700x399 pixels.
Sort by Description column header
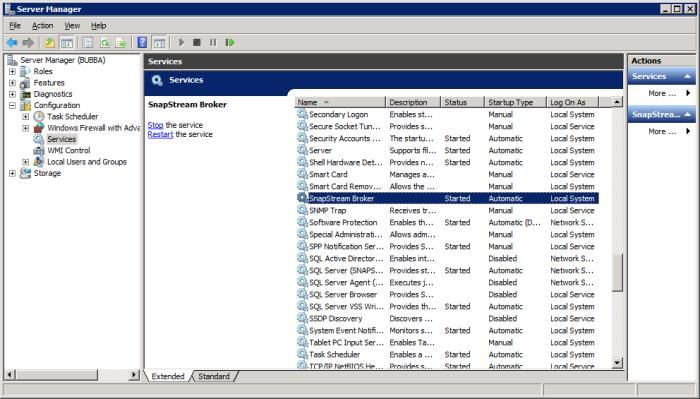tap(413, 102)
